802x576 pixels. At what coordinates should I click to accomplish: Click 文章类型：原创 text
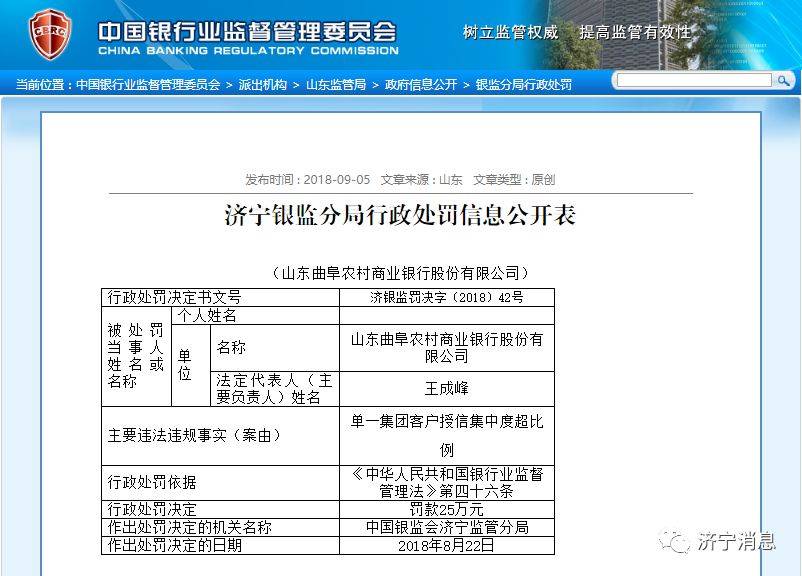click(514, 180)
